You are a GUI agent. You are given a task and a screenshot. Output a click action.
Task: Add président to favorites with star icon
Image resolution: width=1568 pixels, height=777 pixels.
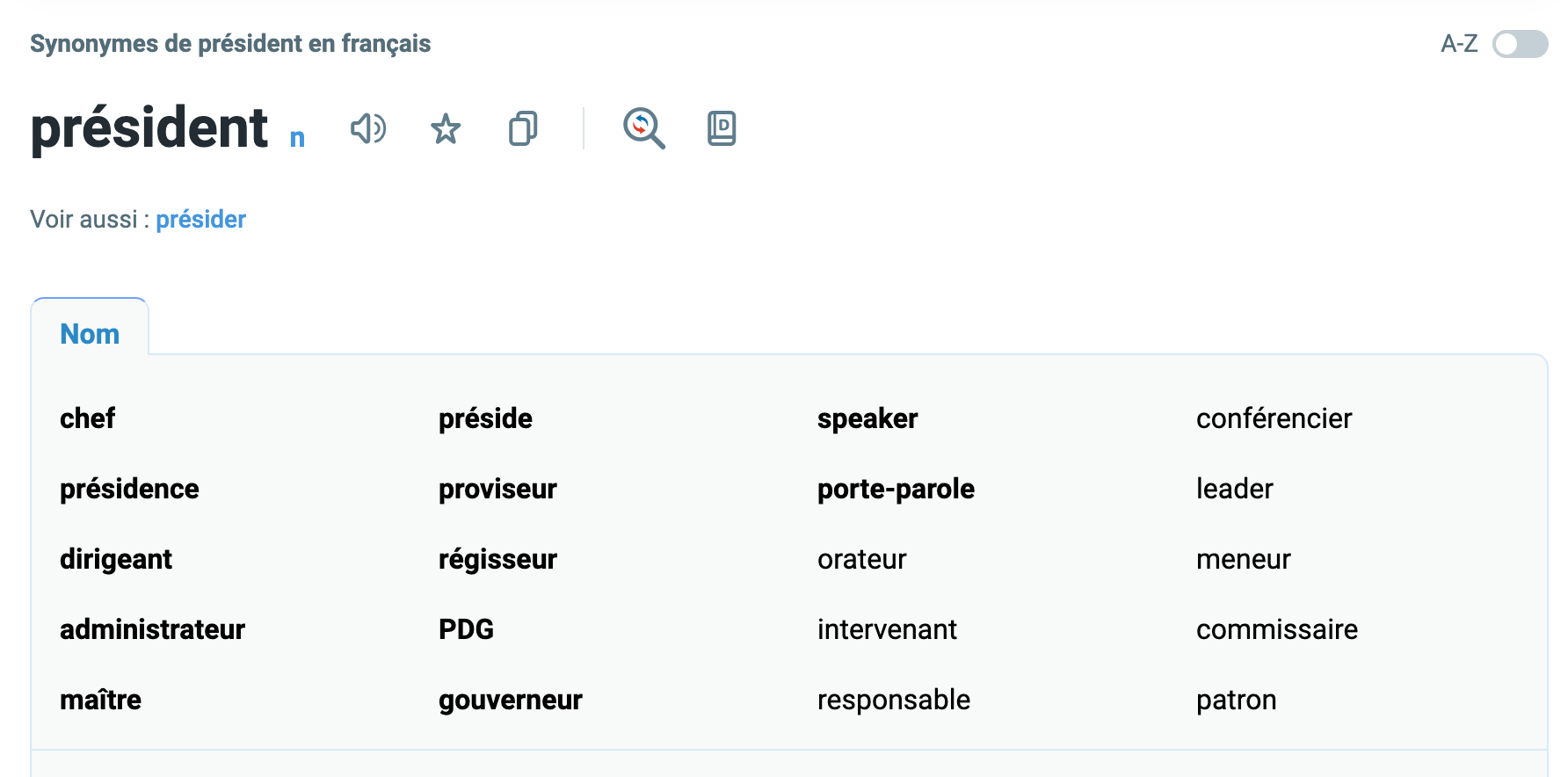click(x=446, y=129)
